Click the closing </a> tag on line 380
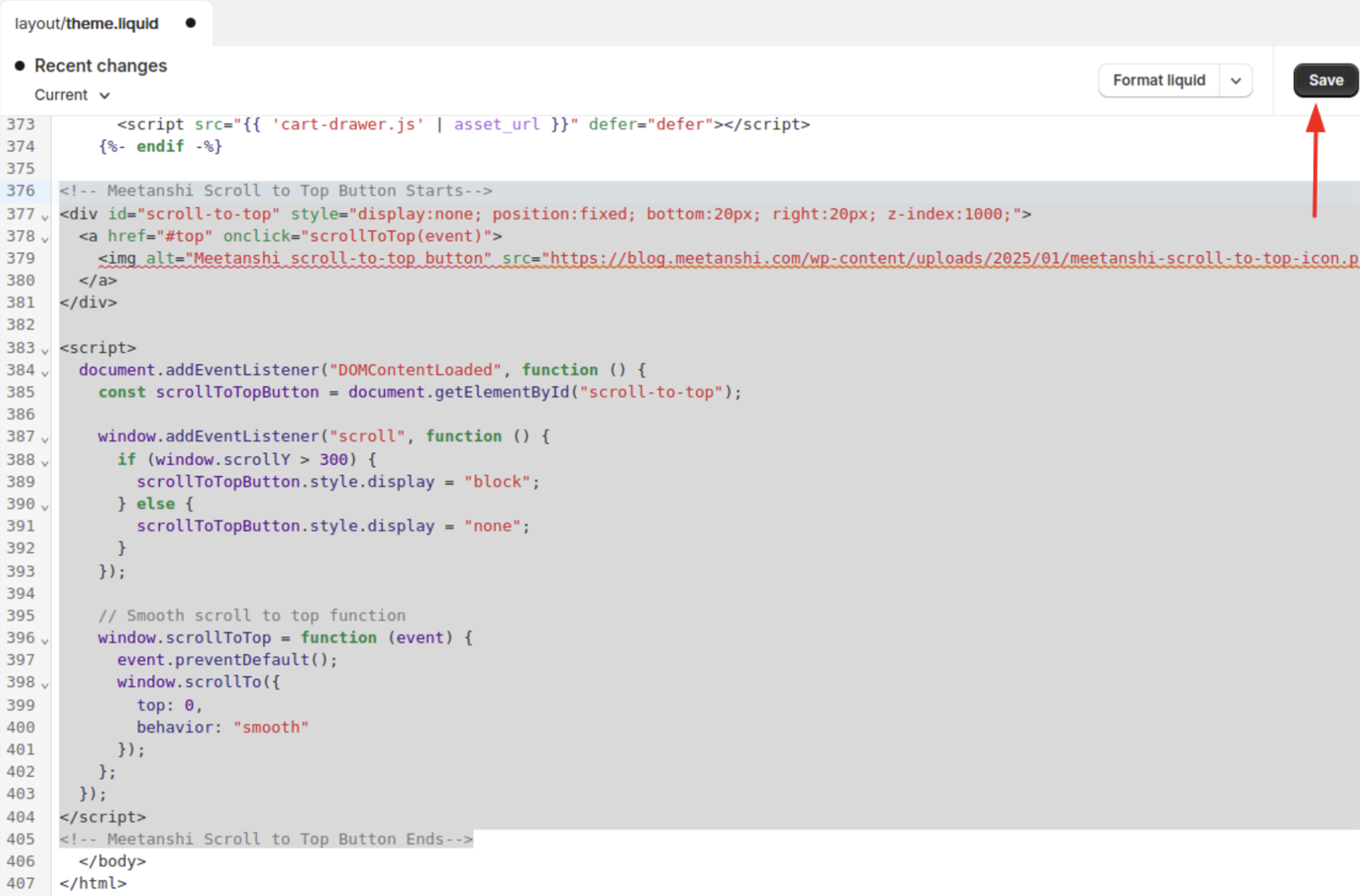The image size is (1360, 896). tap(98, 280)
